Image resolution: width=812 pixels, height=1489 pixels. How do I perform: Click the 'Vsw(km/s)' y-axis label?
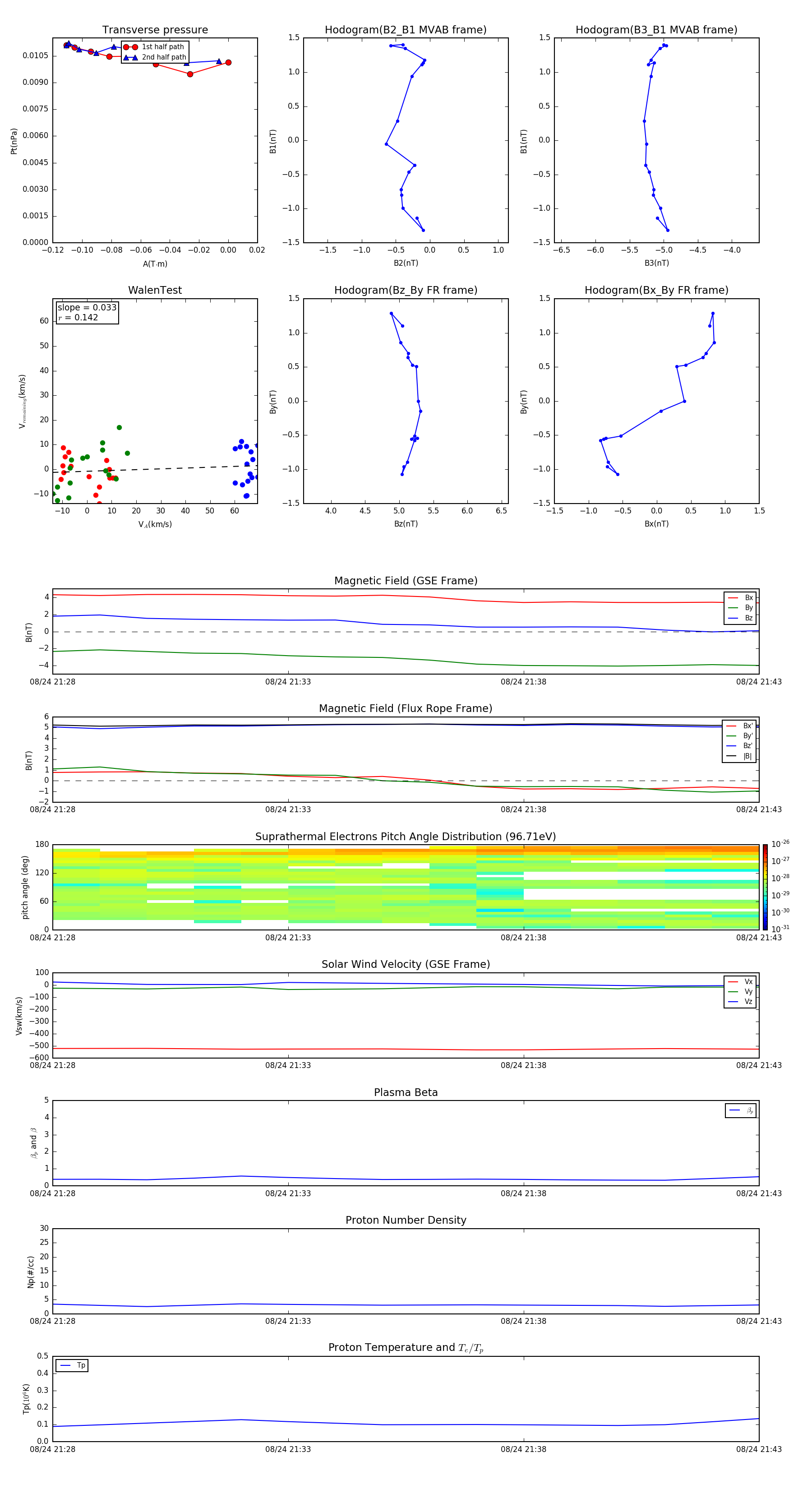(x=19, y=1015)
